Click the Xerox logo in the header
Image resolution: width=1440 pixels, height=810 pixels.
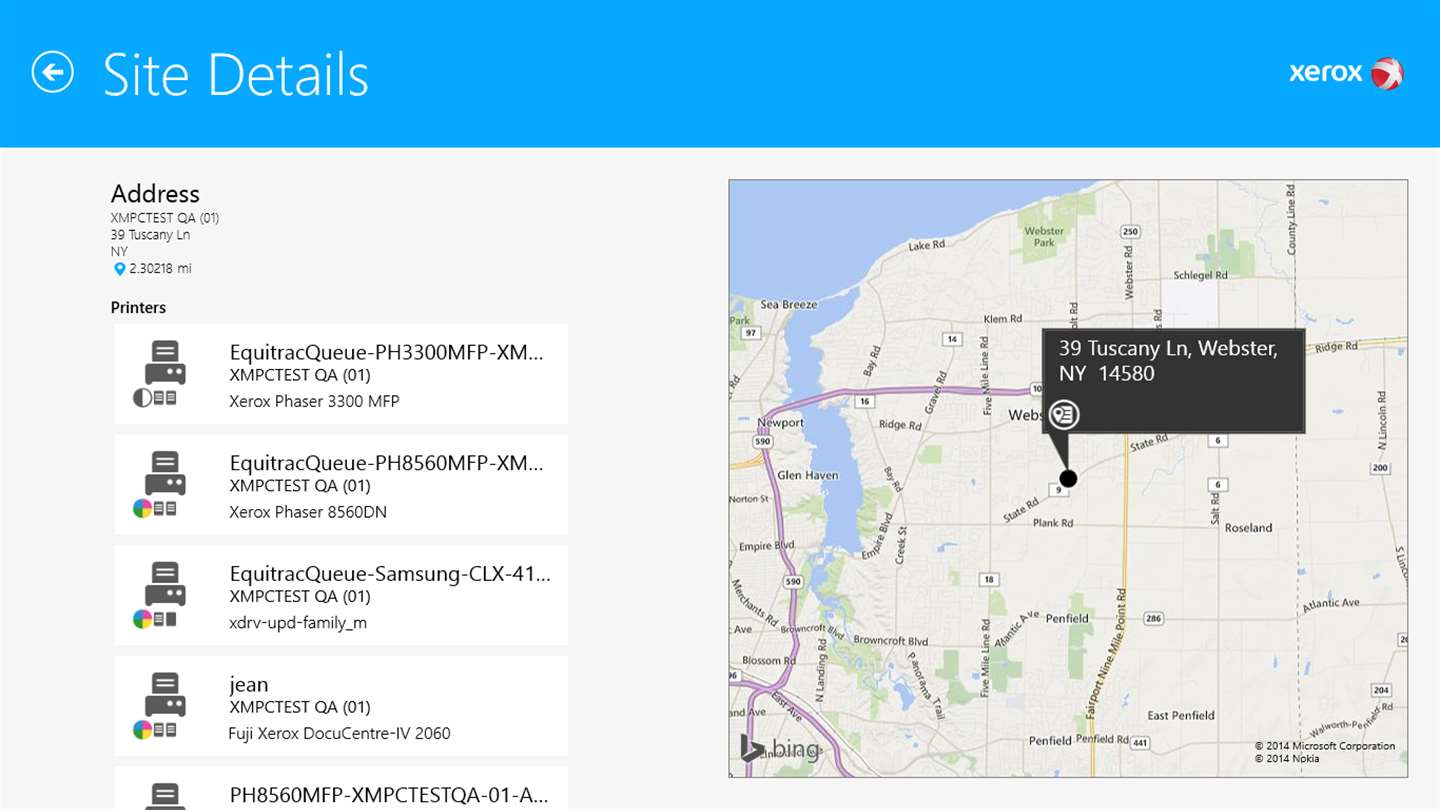[1346, 73]
